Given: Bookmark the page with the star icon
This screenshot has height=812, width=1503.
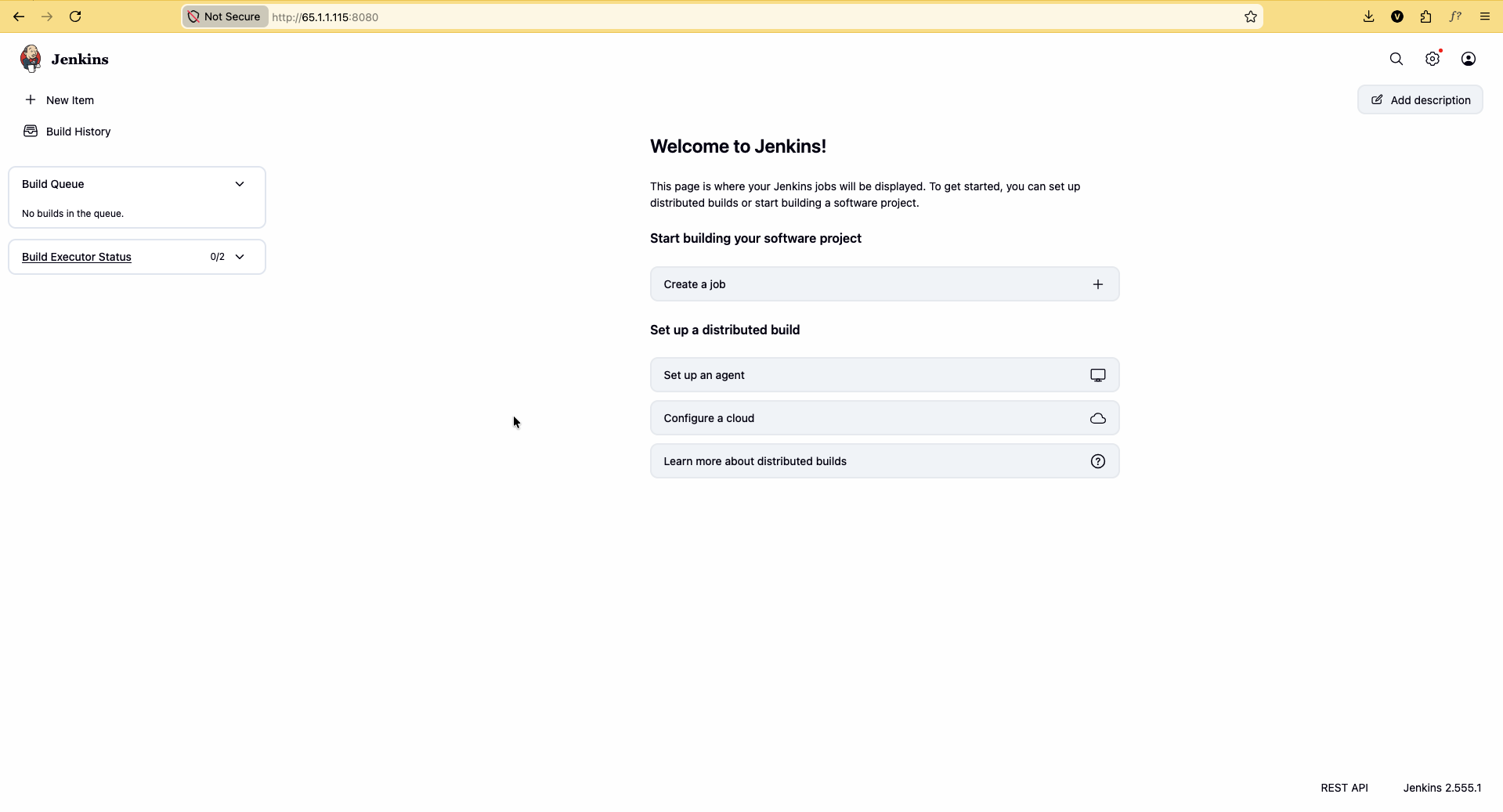Looking at the screenshot, I should [1250, 16].
